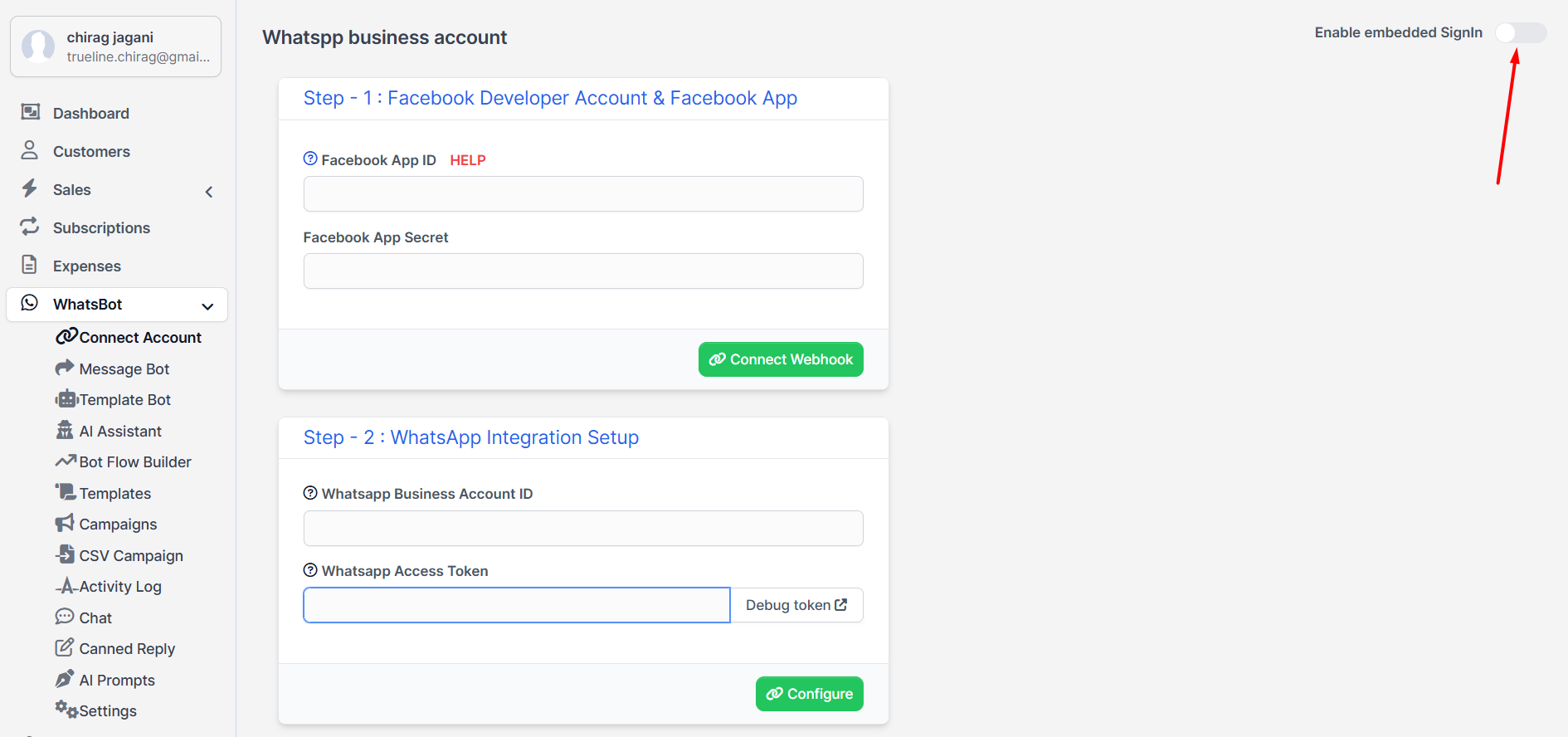Click the Customers person icon
The width and height of the screenshot is (1568, 737).
click(30, 150)
